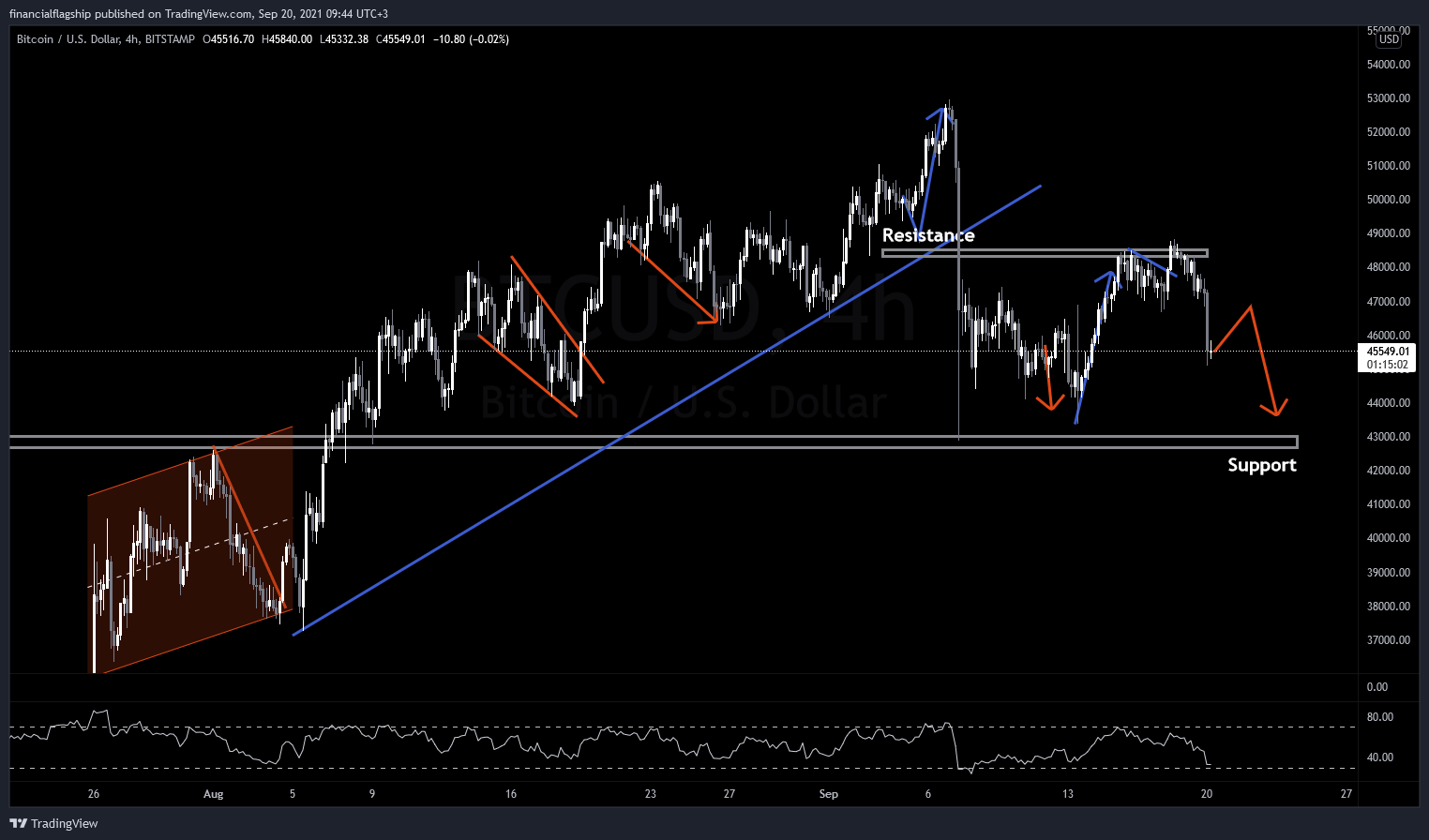Click the 20 date label on time axis
This screenshot has height=840, width=1429.
(1207, 794)
